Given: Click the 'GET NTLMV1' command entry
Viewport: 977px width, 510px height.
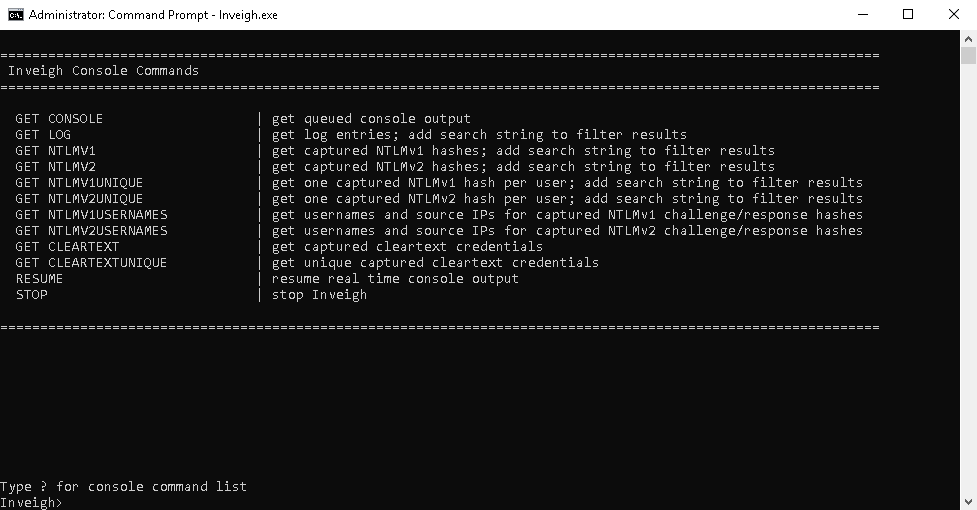Looking at the screenshot, I should click(x=55, y=151).
